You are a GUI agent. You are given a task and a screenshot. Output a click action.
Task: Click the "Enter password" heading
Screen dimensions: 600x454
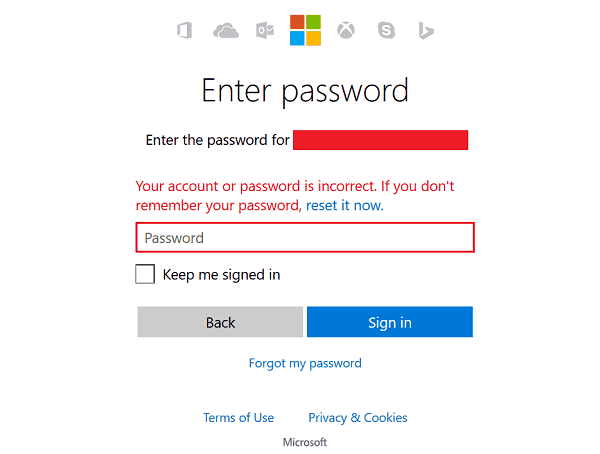(305, 91)
